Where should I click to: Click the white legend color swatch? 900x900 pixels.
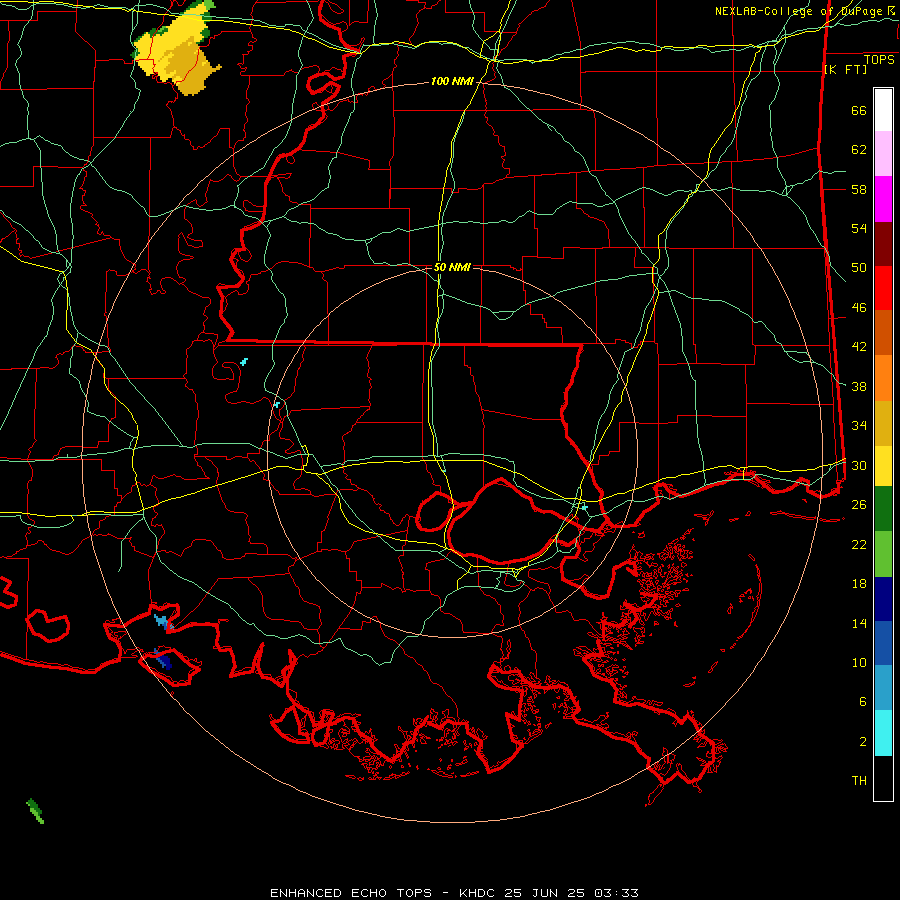point(883,110)
